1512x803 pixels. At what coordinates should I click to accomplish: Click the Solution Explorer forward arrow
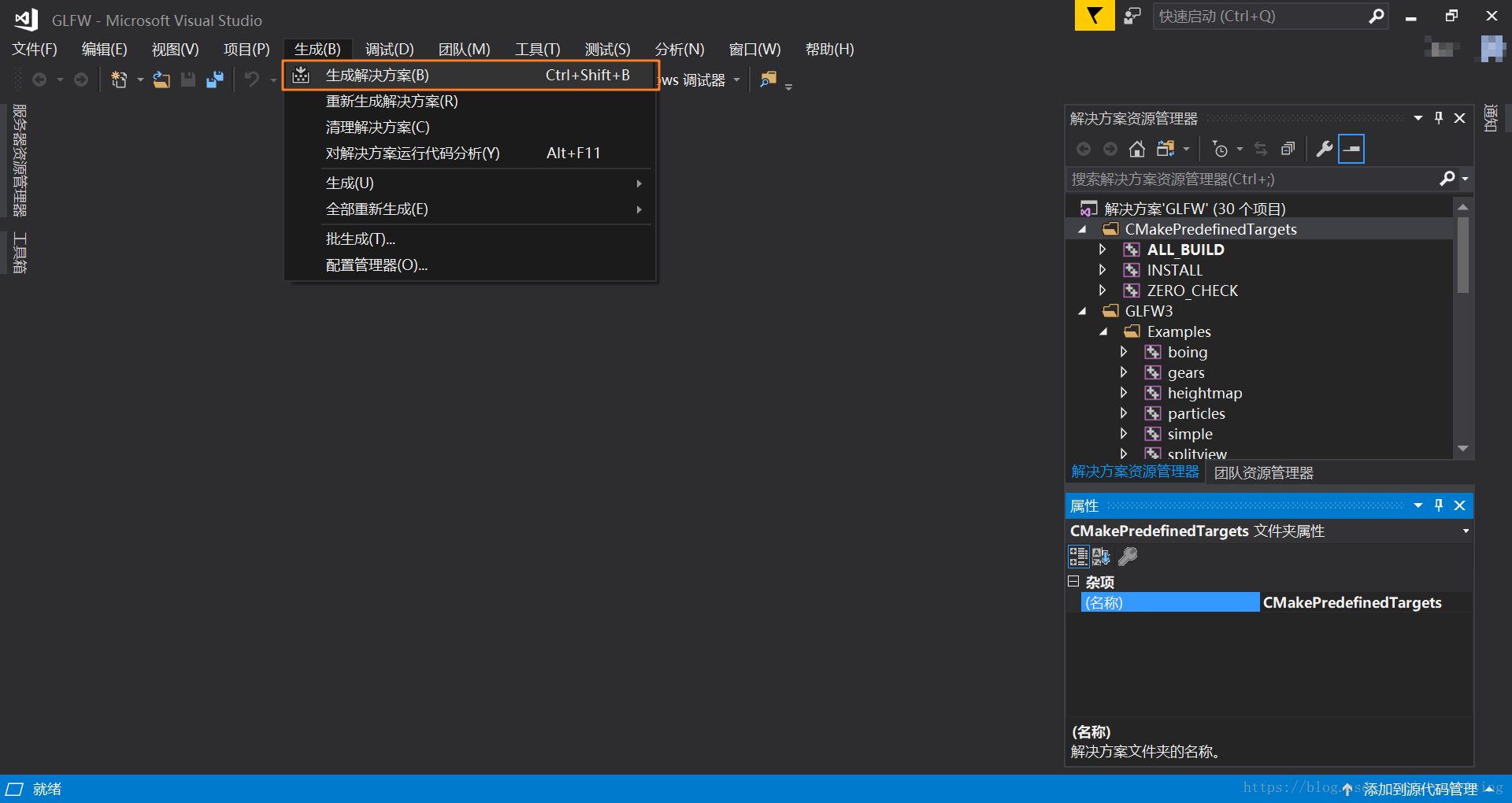click(x=1110, y=149)
